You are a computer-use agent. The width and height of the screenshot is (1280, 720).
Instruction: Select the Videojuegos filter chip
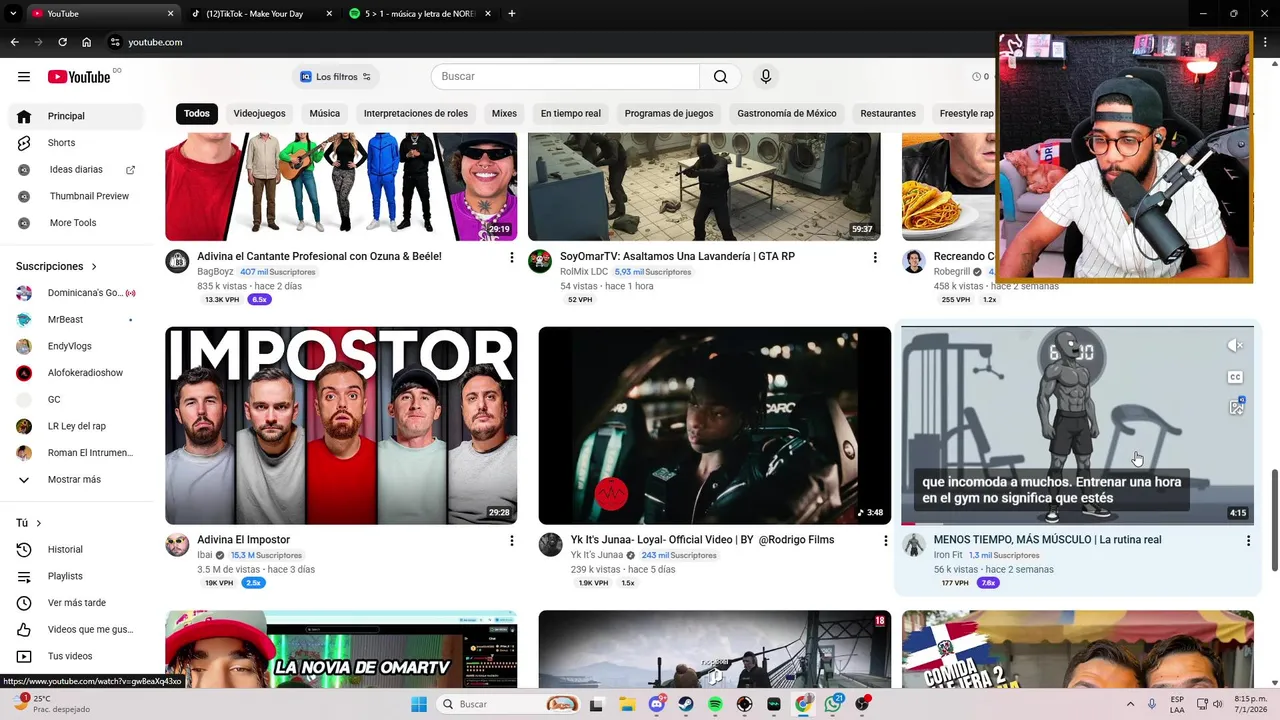(x=259, y=114)
